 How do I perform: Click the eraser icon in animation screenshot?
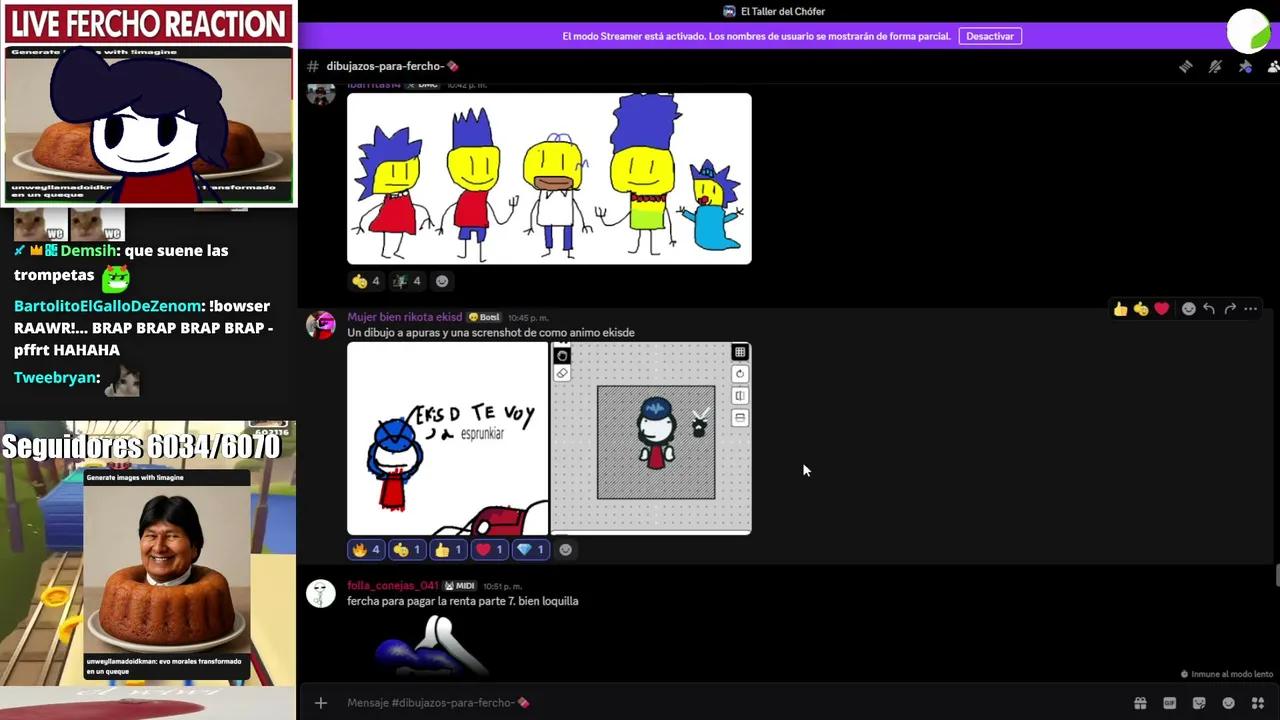click(x=562, y=373)
